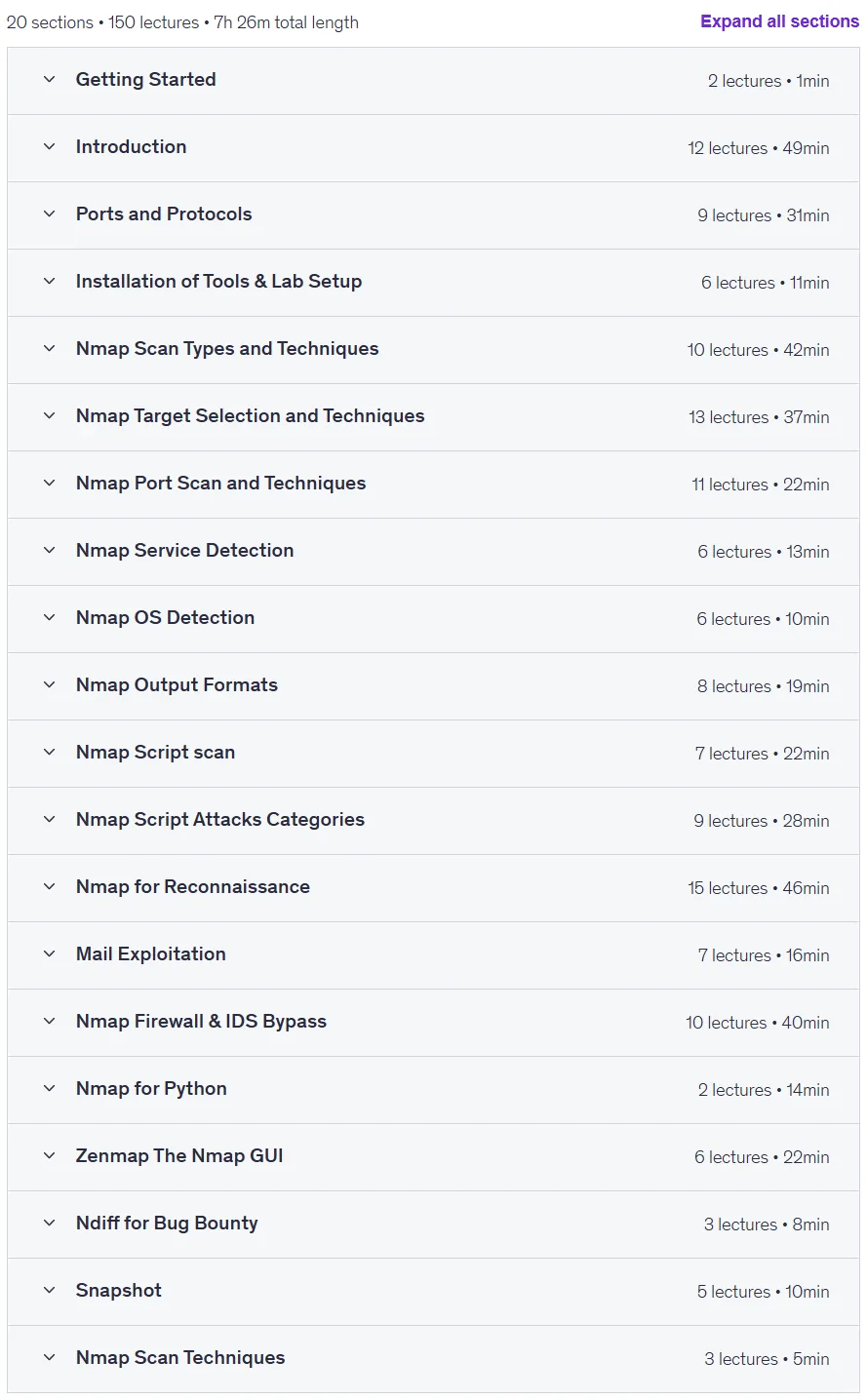Expand the Mail Exploitation chevron

pyautogui.click(x=50, y=954)
